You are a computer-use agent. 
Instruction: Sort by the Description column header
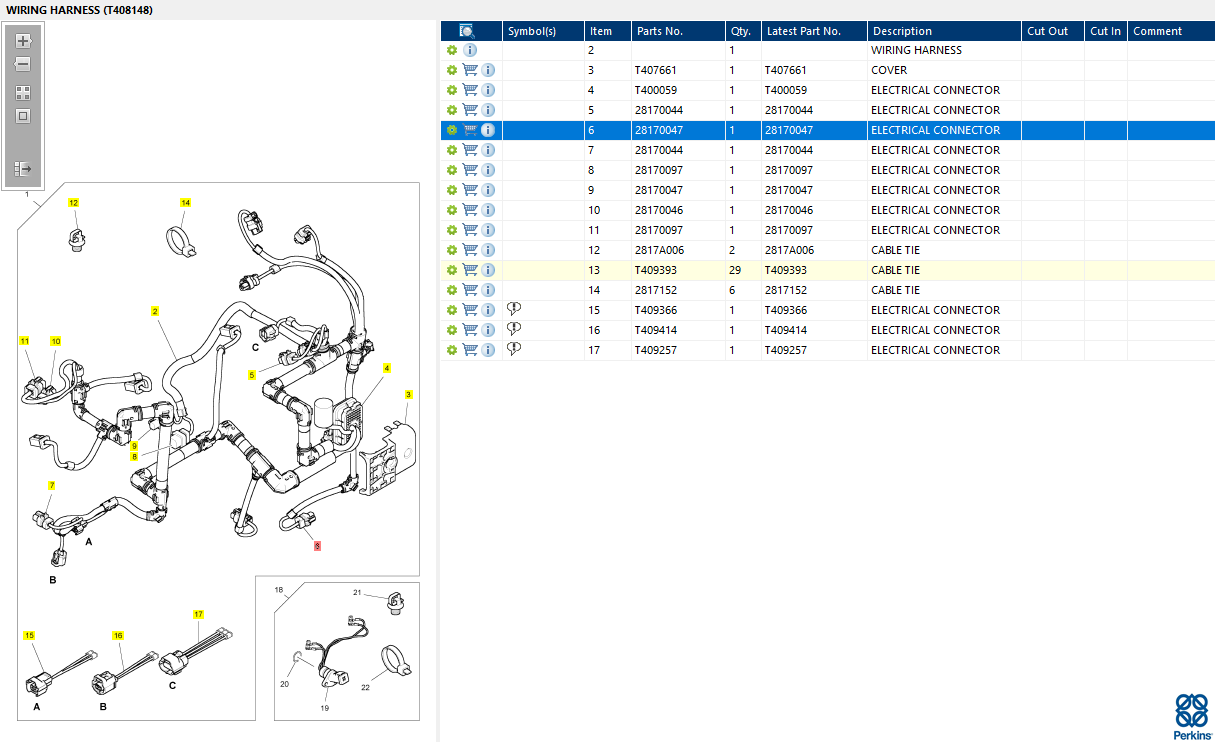(x=902, y=31)
